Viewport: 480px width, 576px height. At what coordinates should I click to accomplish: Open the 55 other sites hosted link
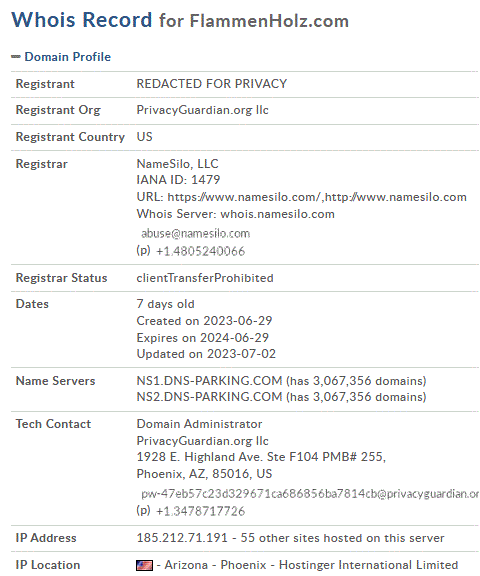pyautogui.click(x=342, y=538)
